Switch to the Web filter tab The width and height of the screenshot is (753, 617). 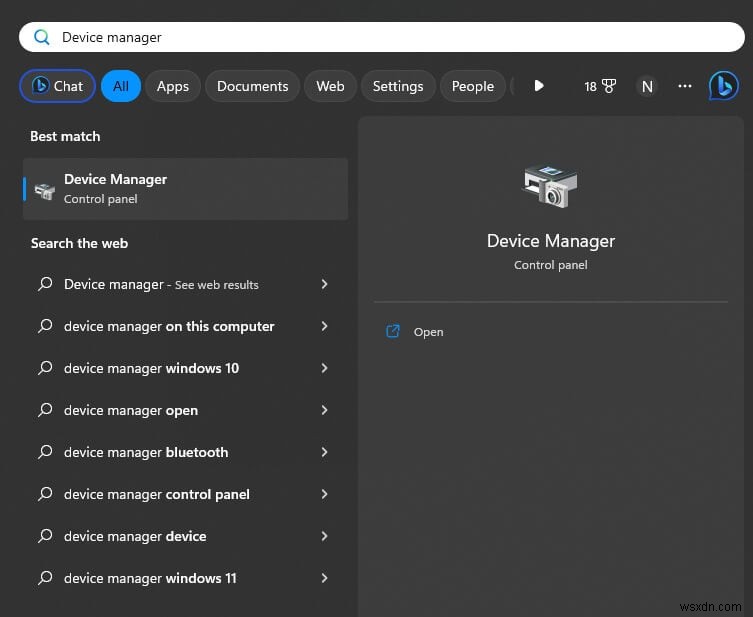pos(330,86)
